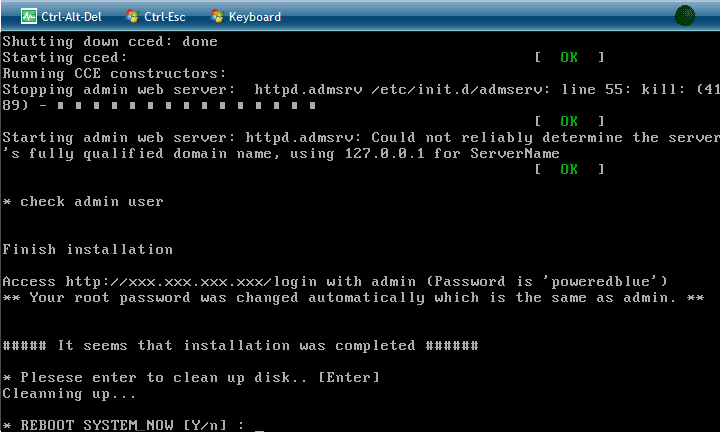Click the Windows flag icon beside Ctrl-Esc
720x432 pixels.
click(x=132, y=17)
